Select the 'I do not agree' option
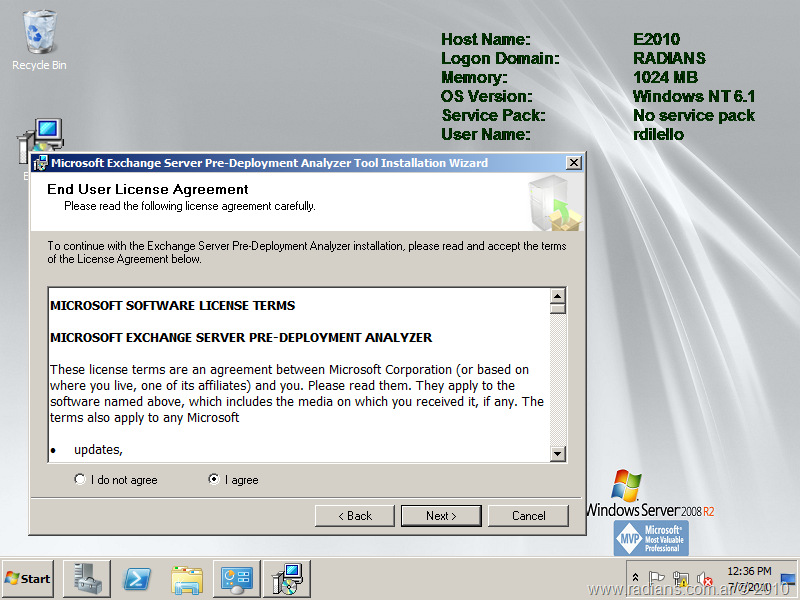The image size is (800, 600). pyautogui.click(x=80, y=480)
